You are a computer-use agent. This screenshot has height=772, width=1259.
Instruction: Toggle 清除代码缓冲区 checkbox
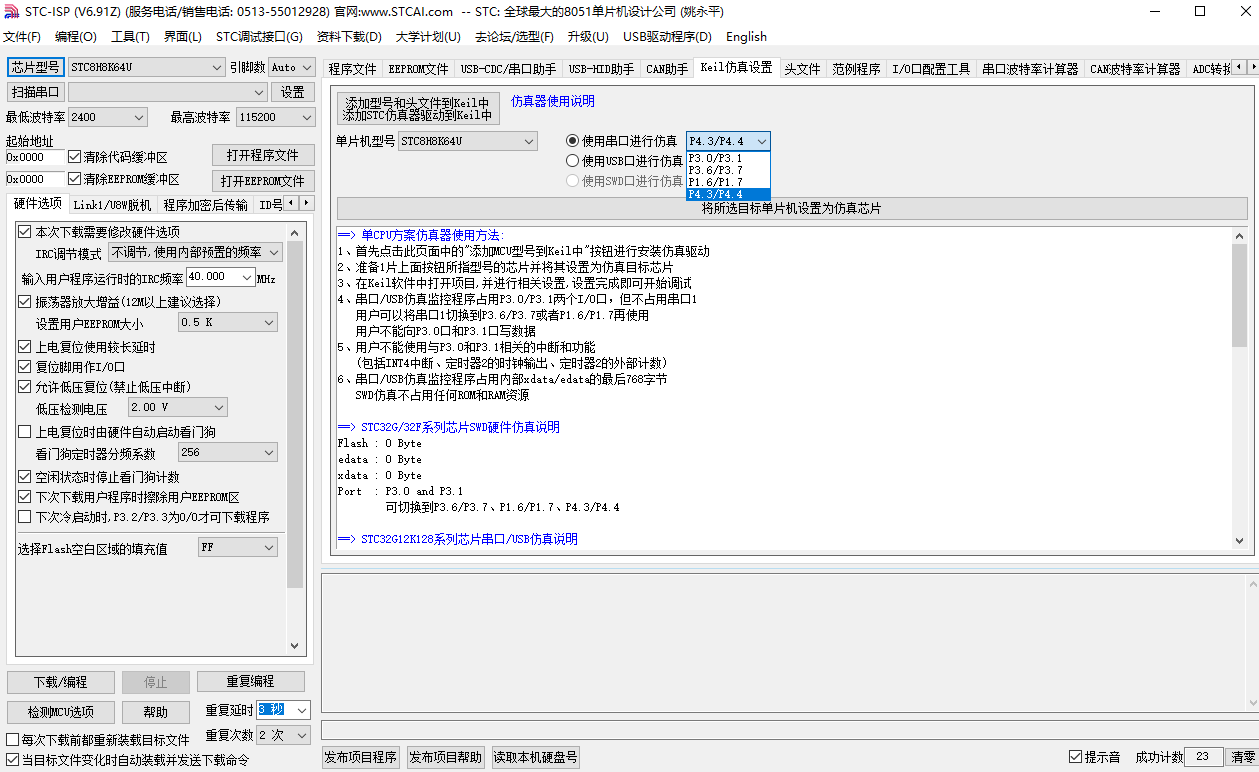75,157
